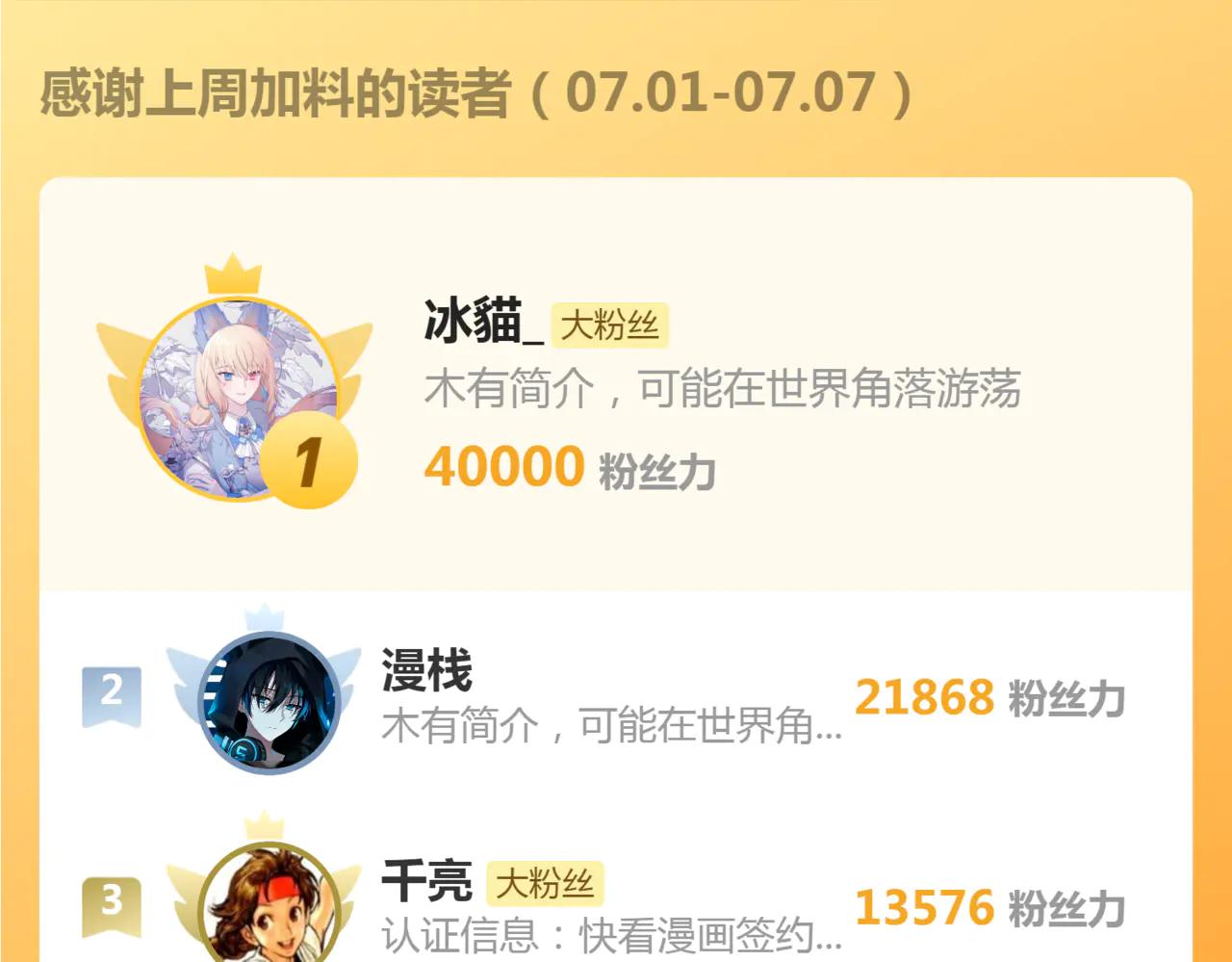Open username 千亮 profile
Viewport: 1232px width, 962px height.
click(427, 880)
